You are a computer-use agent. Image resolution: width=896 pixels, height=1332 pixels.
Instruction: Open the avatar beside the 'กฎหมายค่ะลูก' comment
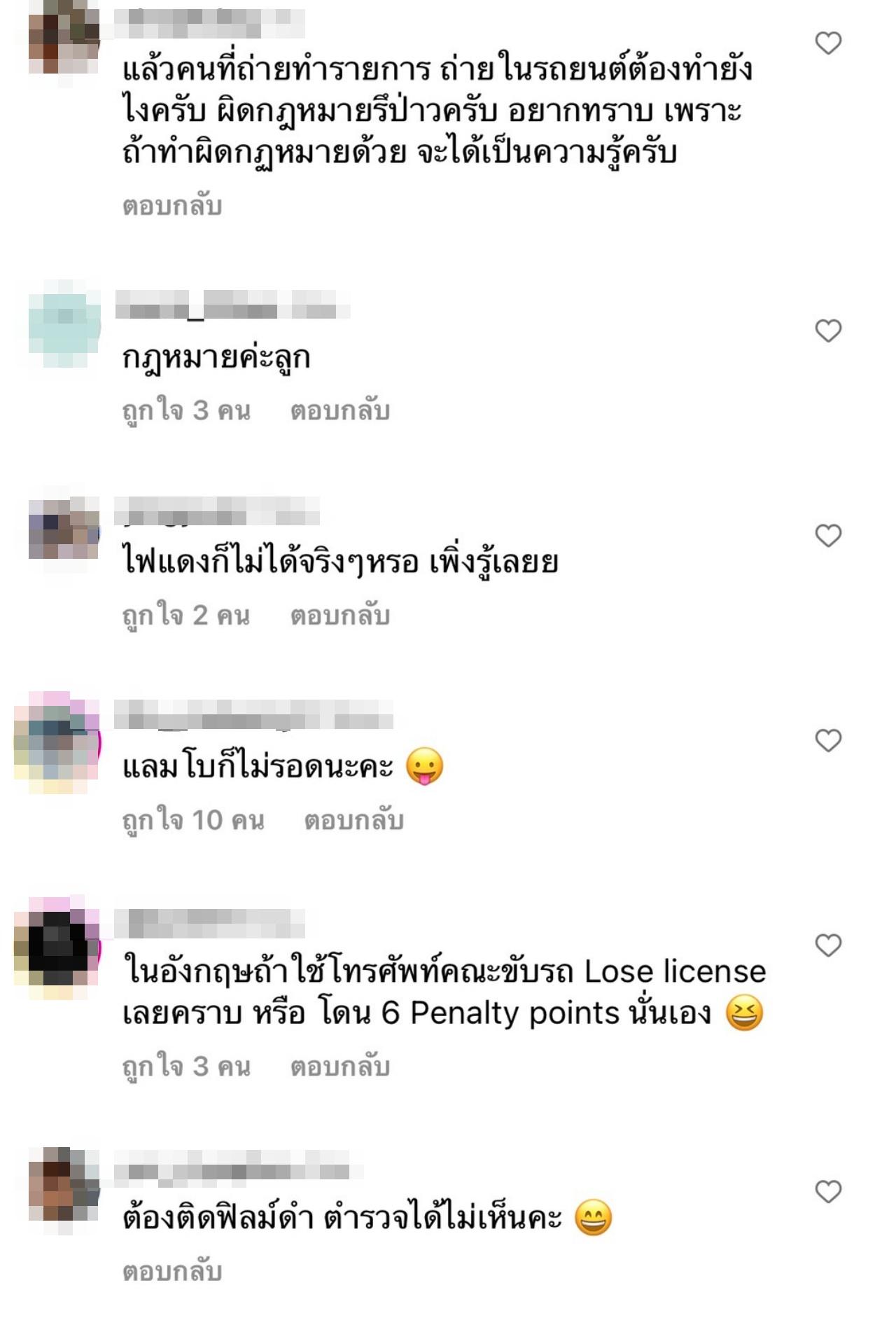tap(64, 324)
